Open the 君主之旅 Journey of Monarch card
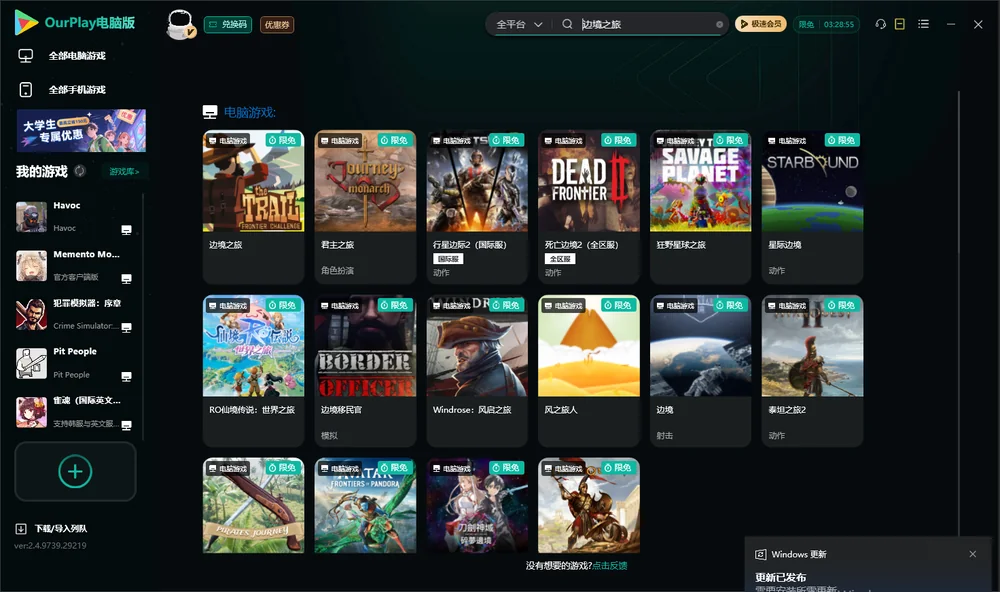Image resolution: width=1000 pixels, height=592 pixels. click(365, 206)
